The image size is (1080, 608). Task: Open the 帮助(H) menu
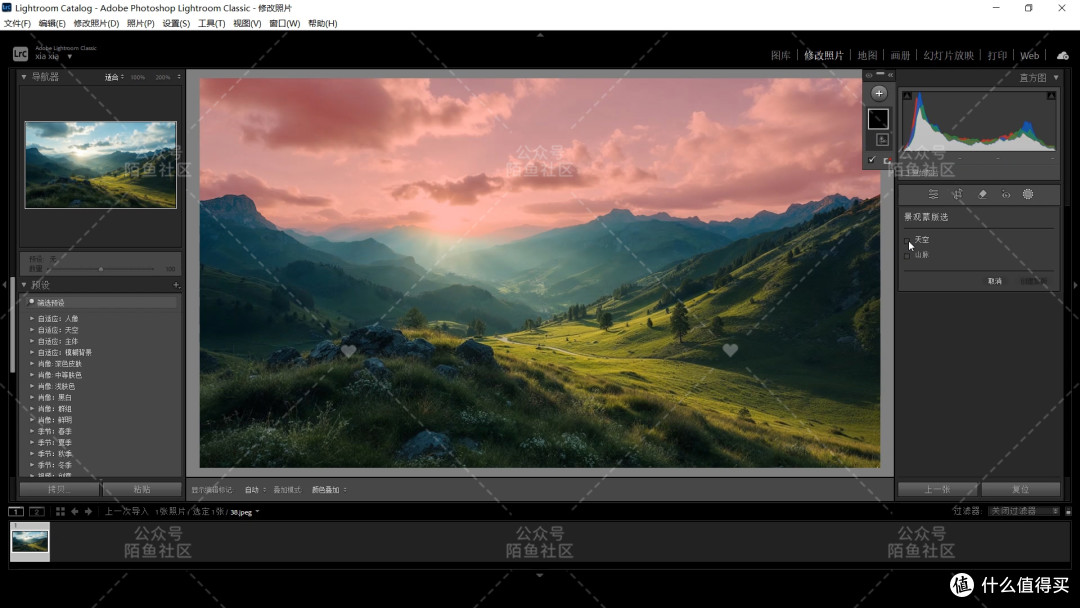(x=323, y=23)
